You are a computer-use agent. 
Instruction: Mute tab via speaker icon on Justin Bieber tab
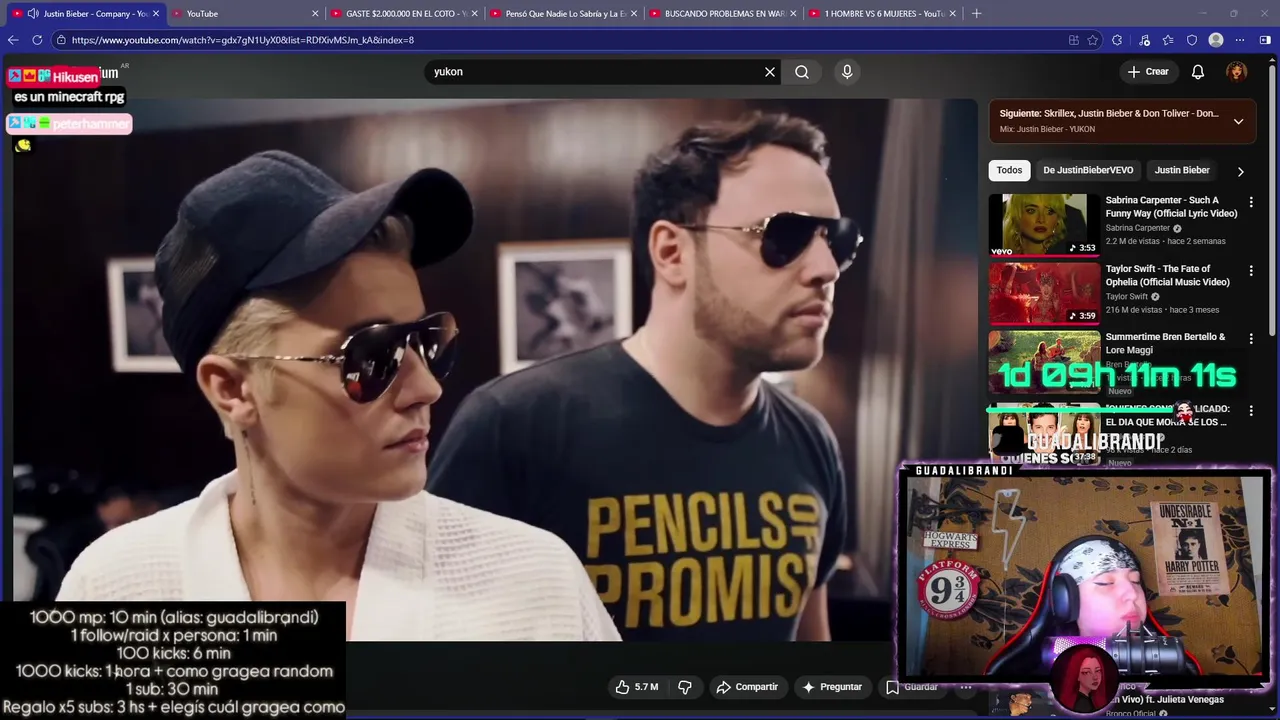33,14
